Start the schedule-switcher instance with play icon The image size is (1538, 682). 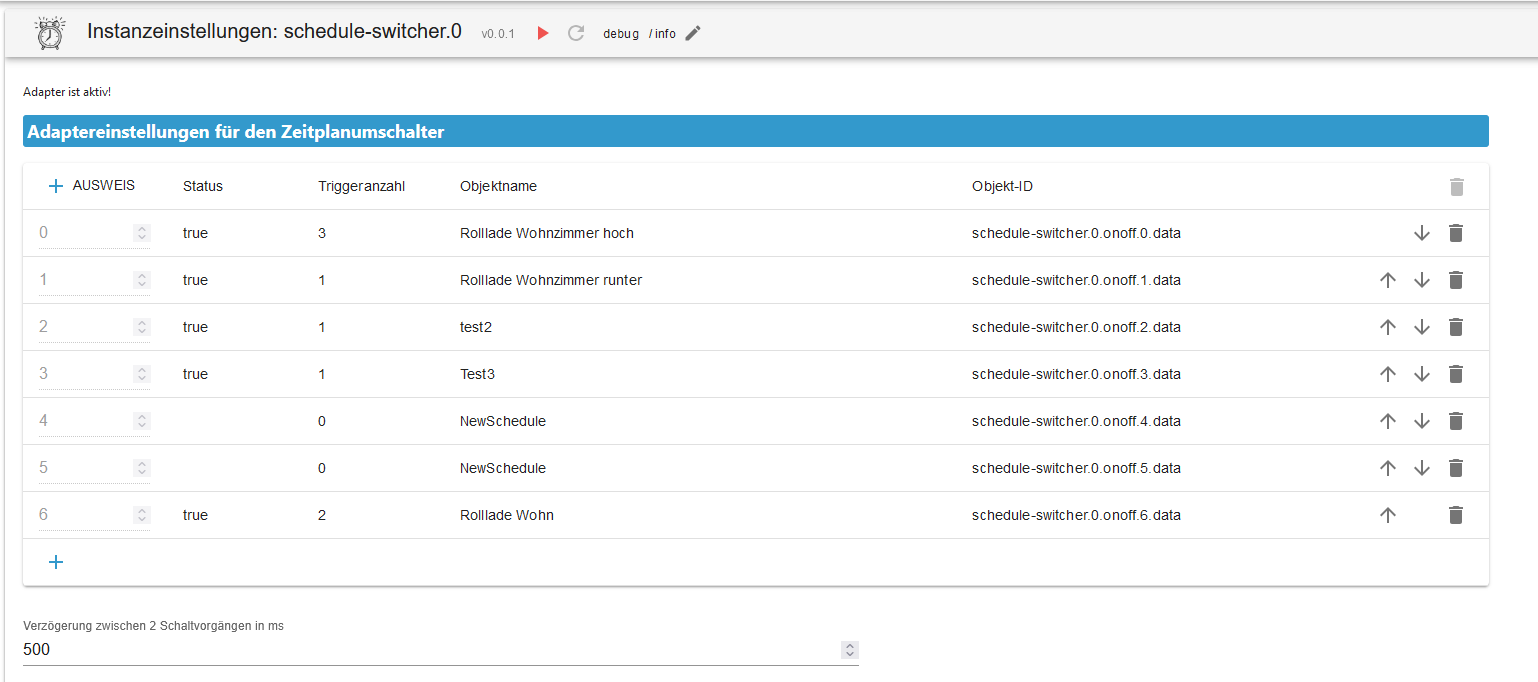[543, 33]
